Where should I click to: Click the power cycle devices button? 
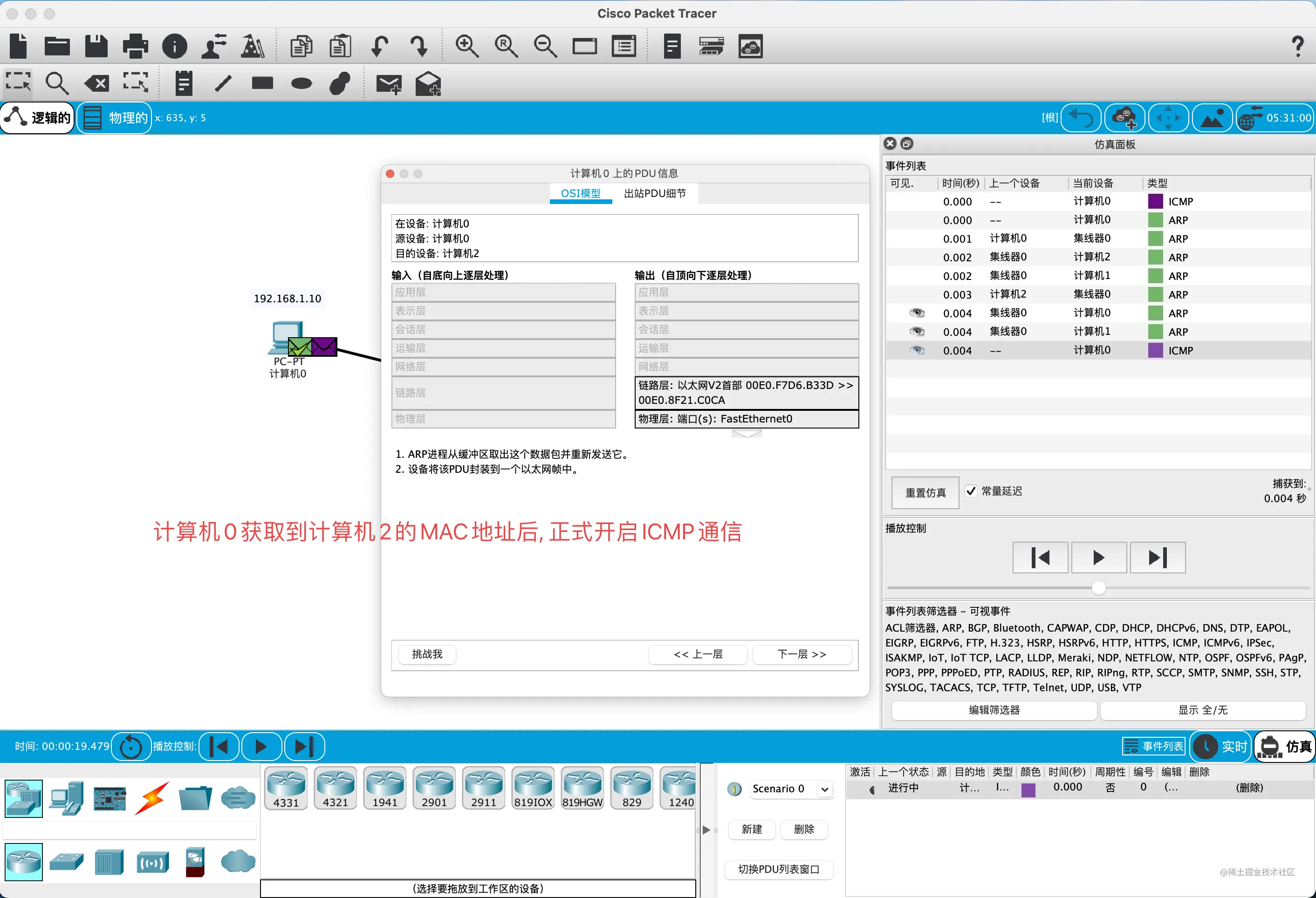tap(131, 747)
